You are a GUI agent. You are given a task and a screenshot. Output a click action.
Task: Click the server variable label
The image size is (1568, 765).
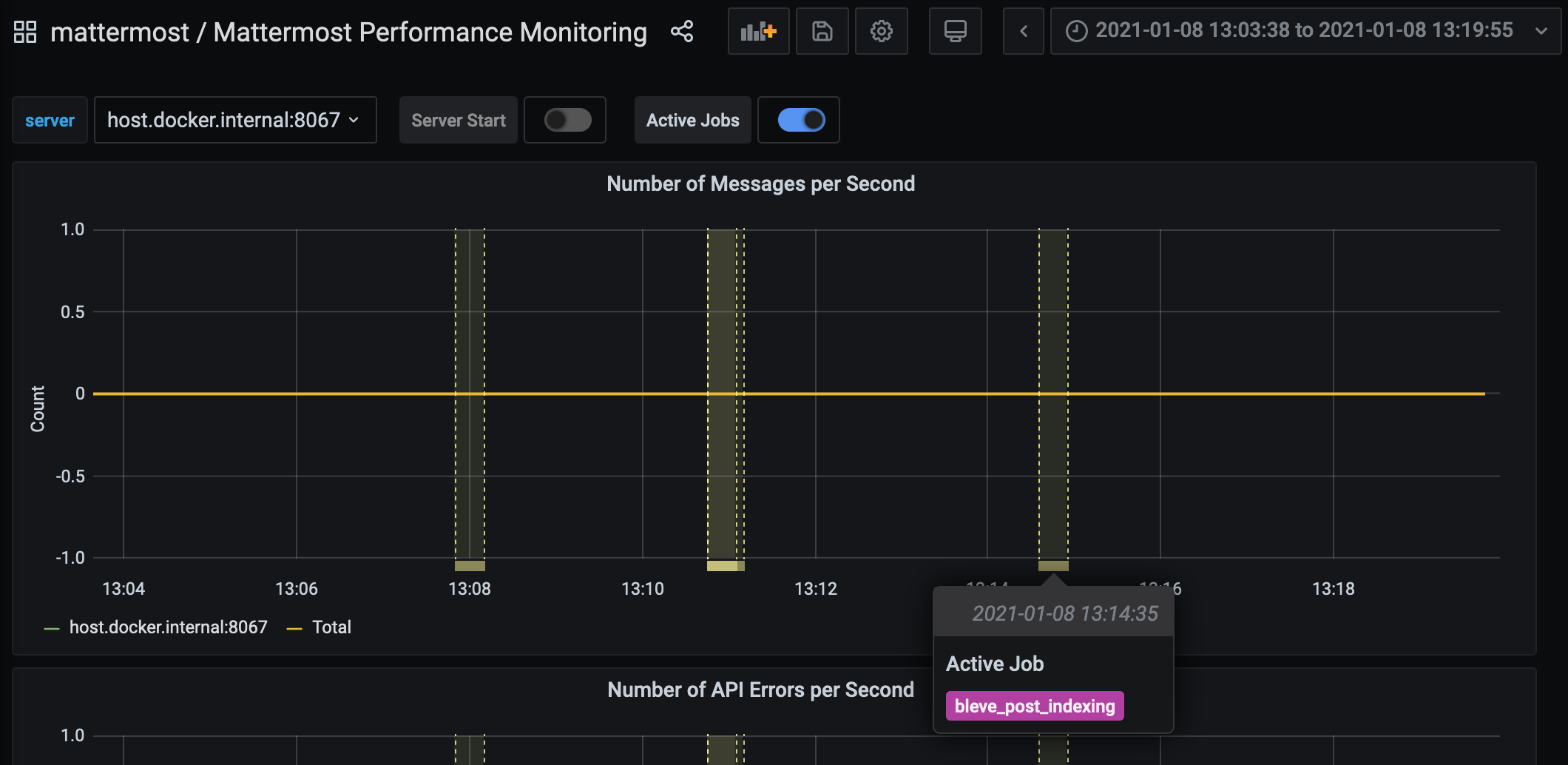pyautogui.click(x=49, y=119)
